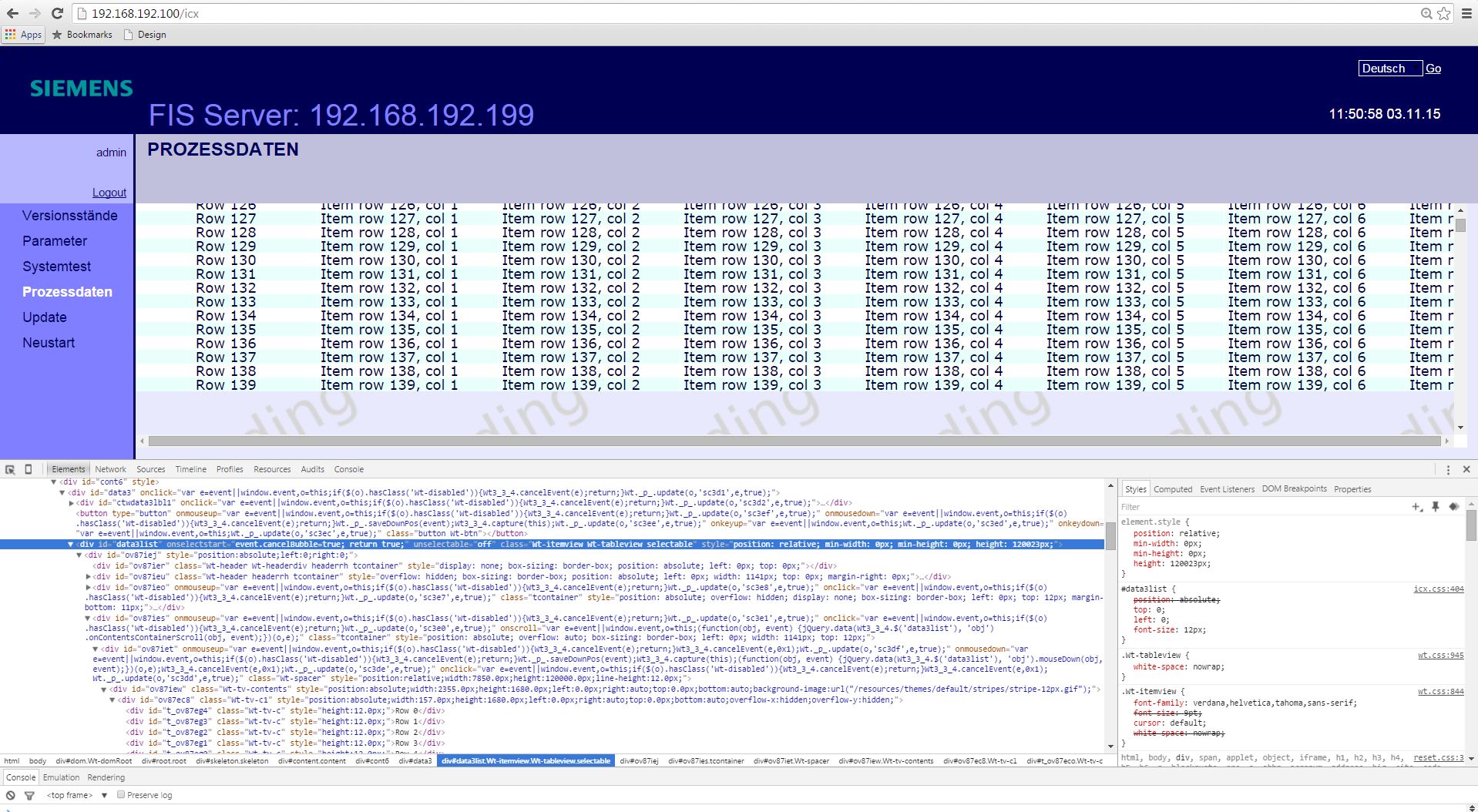Image resolution: width=1478 pixels, height=812 pixels.
Task: Reload the page with the refresh icon
Action: (57, 13)
